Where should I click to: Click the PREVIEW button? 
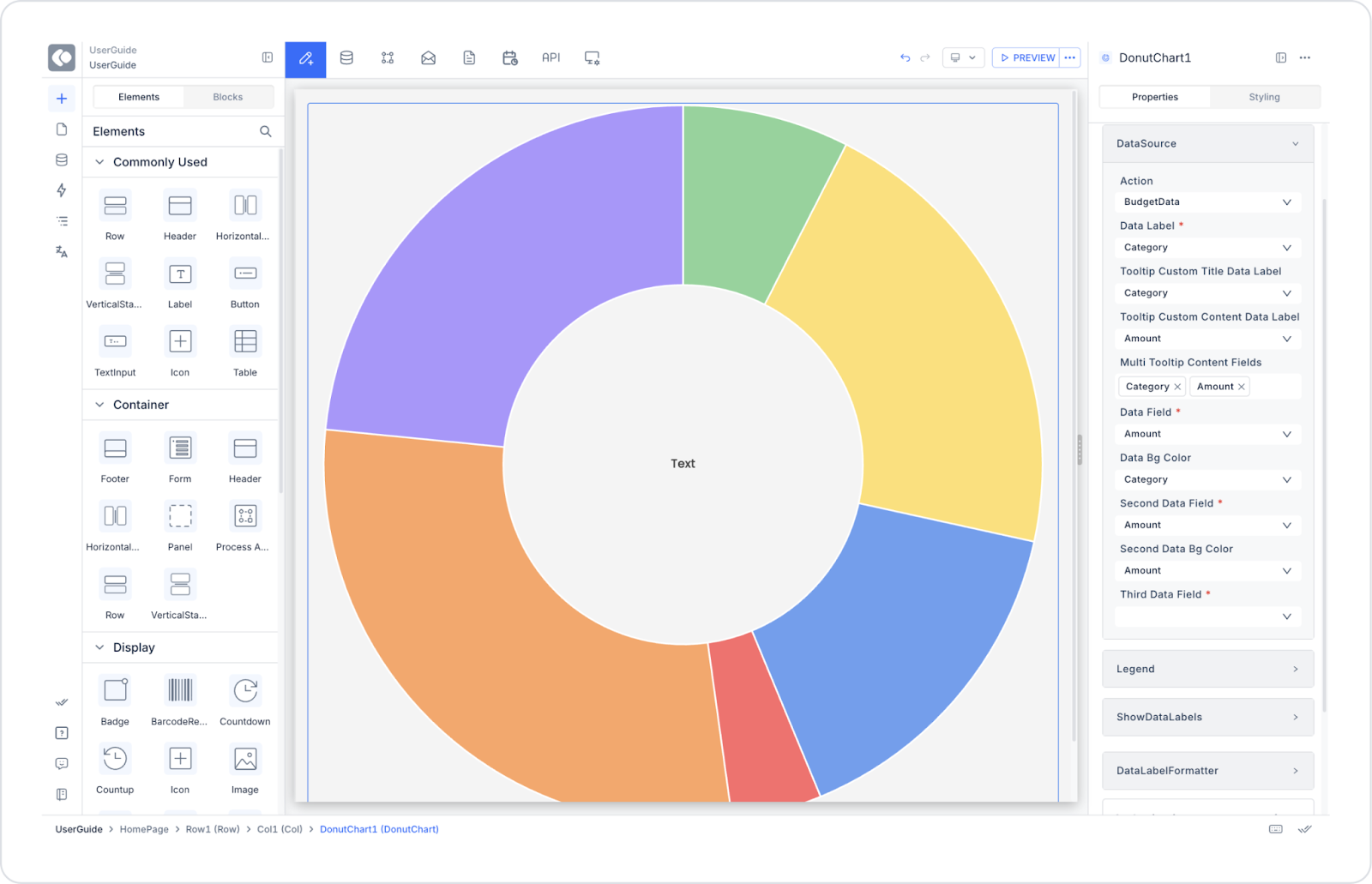pyautogui.click(x=1026, y=57)
